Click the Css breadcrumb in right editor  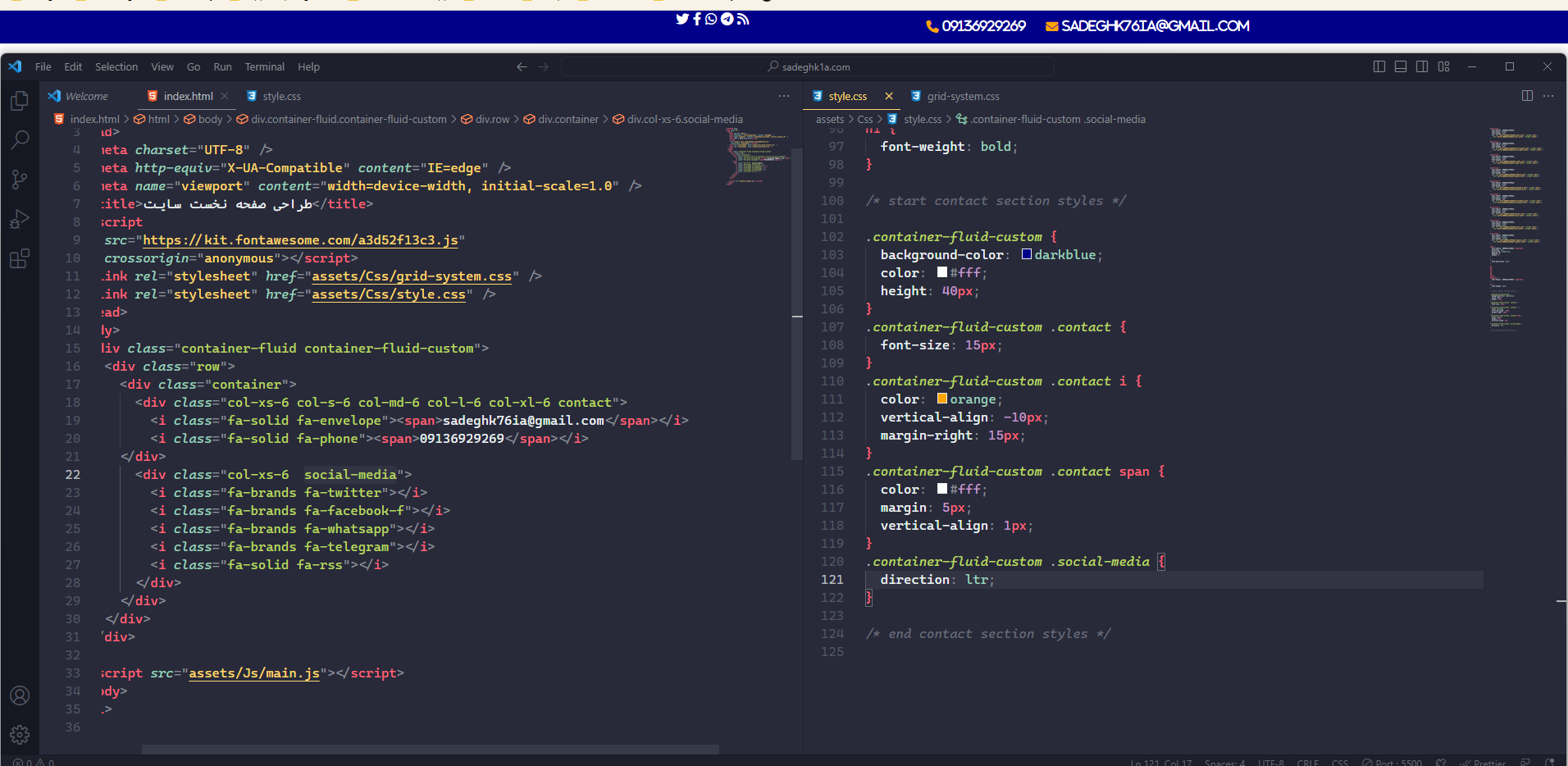tap(865, 119)
